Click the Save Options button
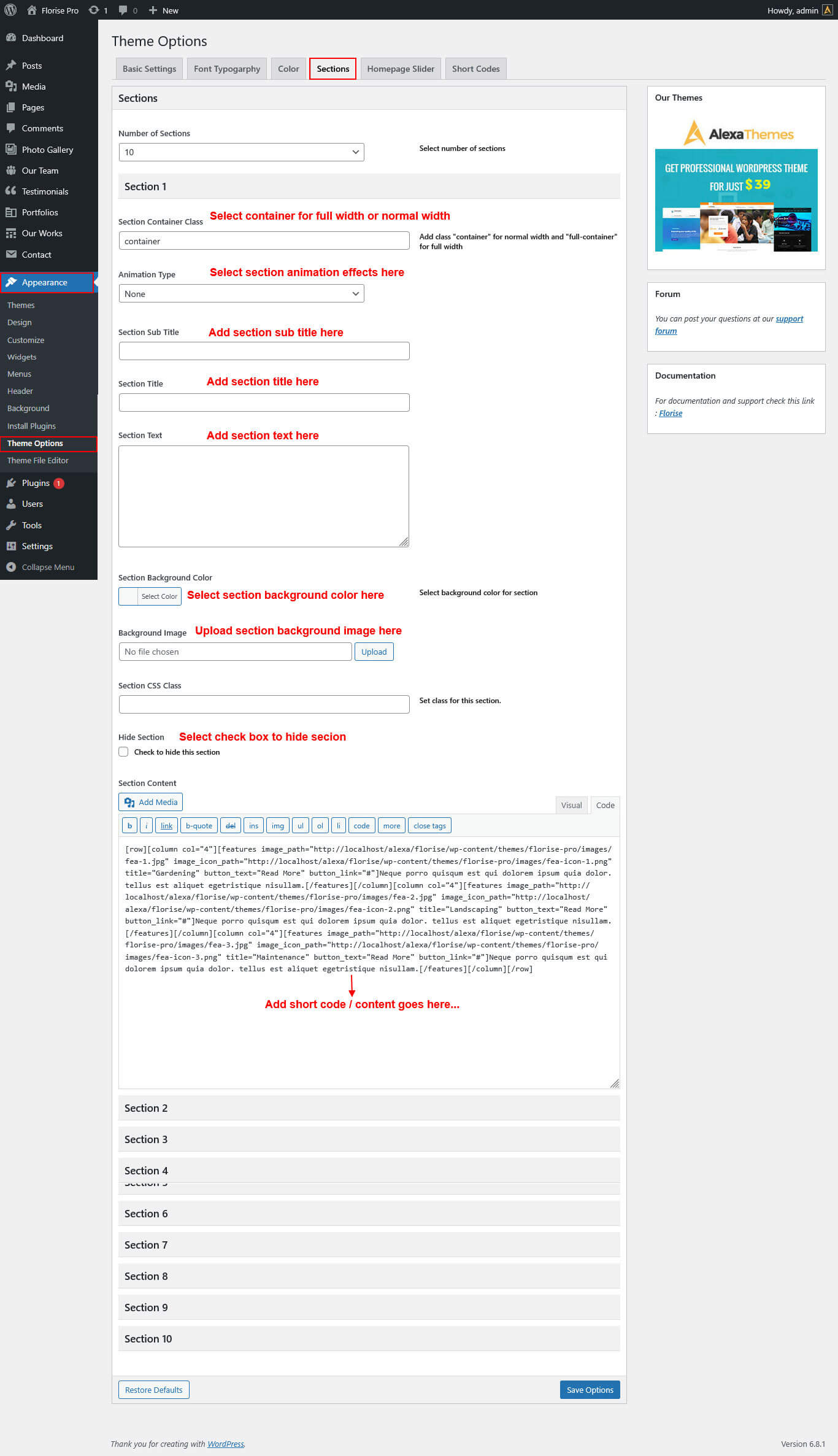Image resolution: width=838 pixels, height=1456 pixels. tap(589, 1390)
